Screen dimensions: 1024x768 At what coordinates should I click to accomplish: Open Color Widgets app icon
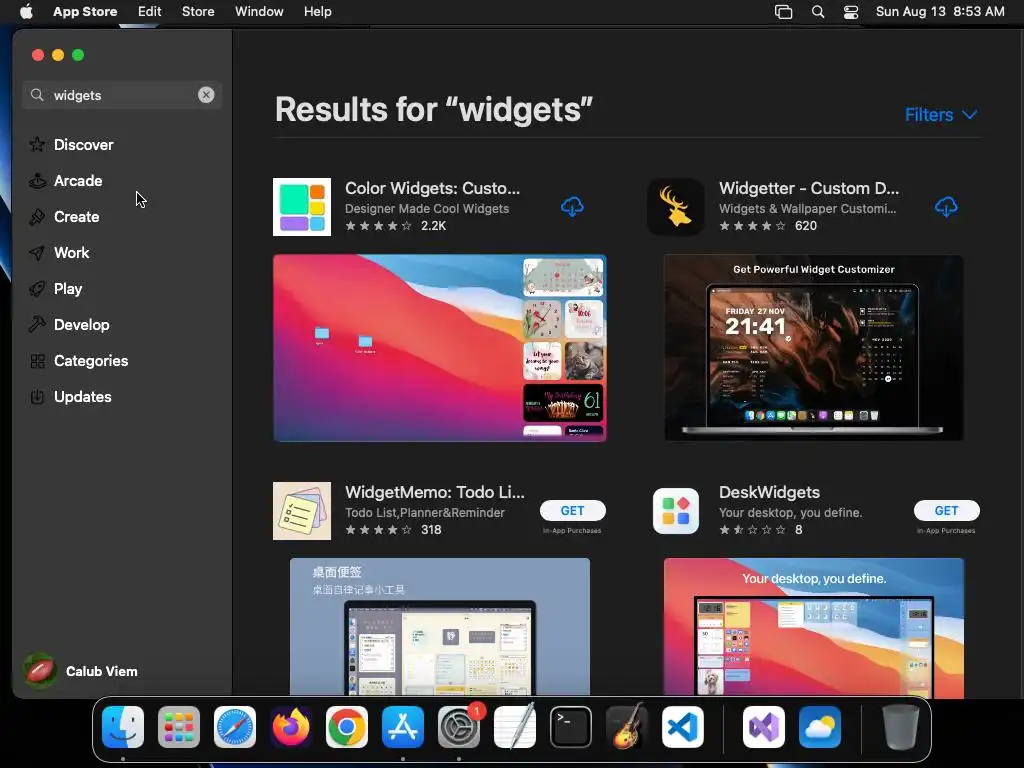(x=302, y=207)
